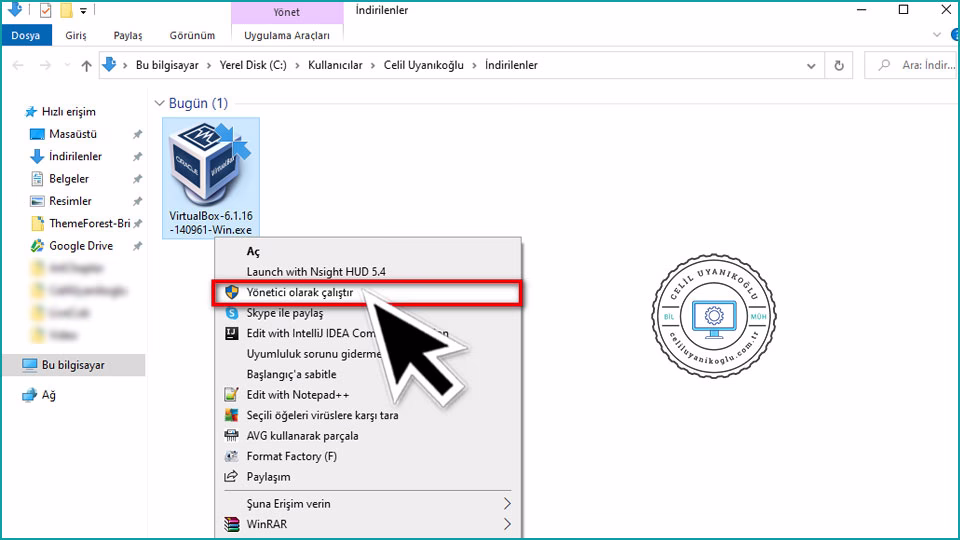Open the recent locations dropdown arrow
960x540 pixels.
[x=67, y=66]
